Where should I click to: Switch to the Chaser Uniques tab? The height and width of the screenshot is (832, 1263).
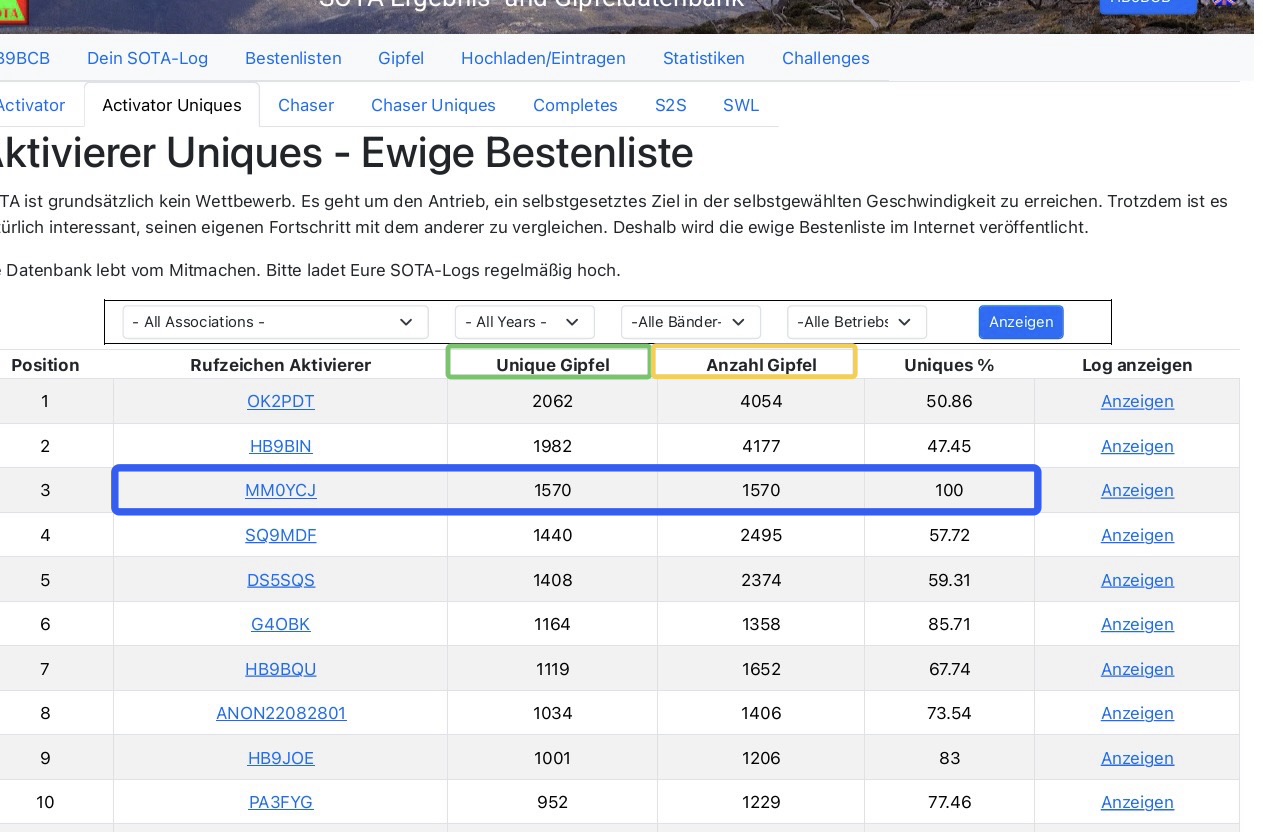(433, 105)
